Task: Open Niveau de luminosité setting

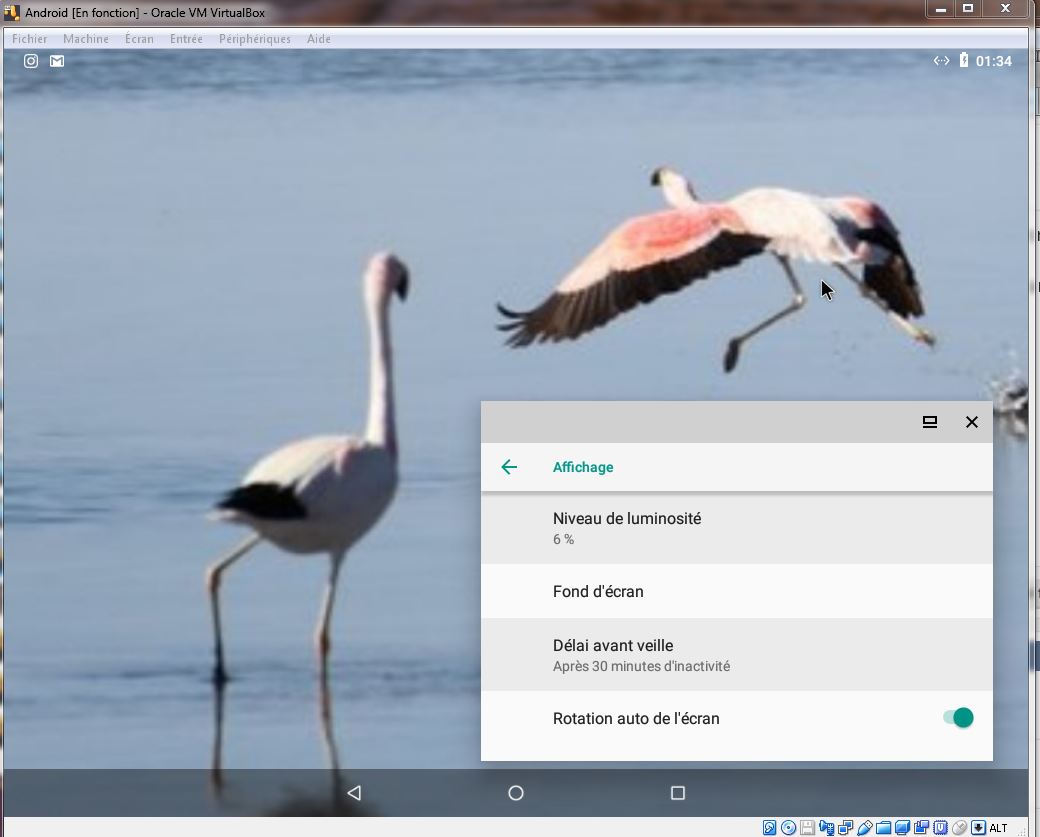Action: pyautogui.click(x=736, y=528)
